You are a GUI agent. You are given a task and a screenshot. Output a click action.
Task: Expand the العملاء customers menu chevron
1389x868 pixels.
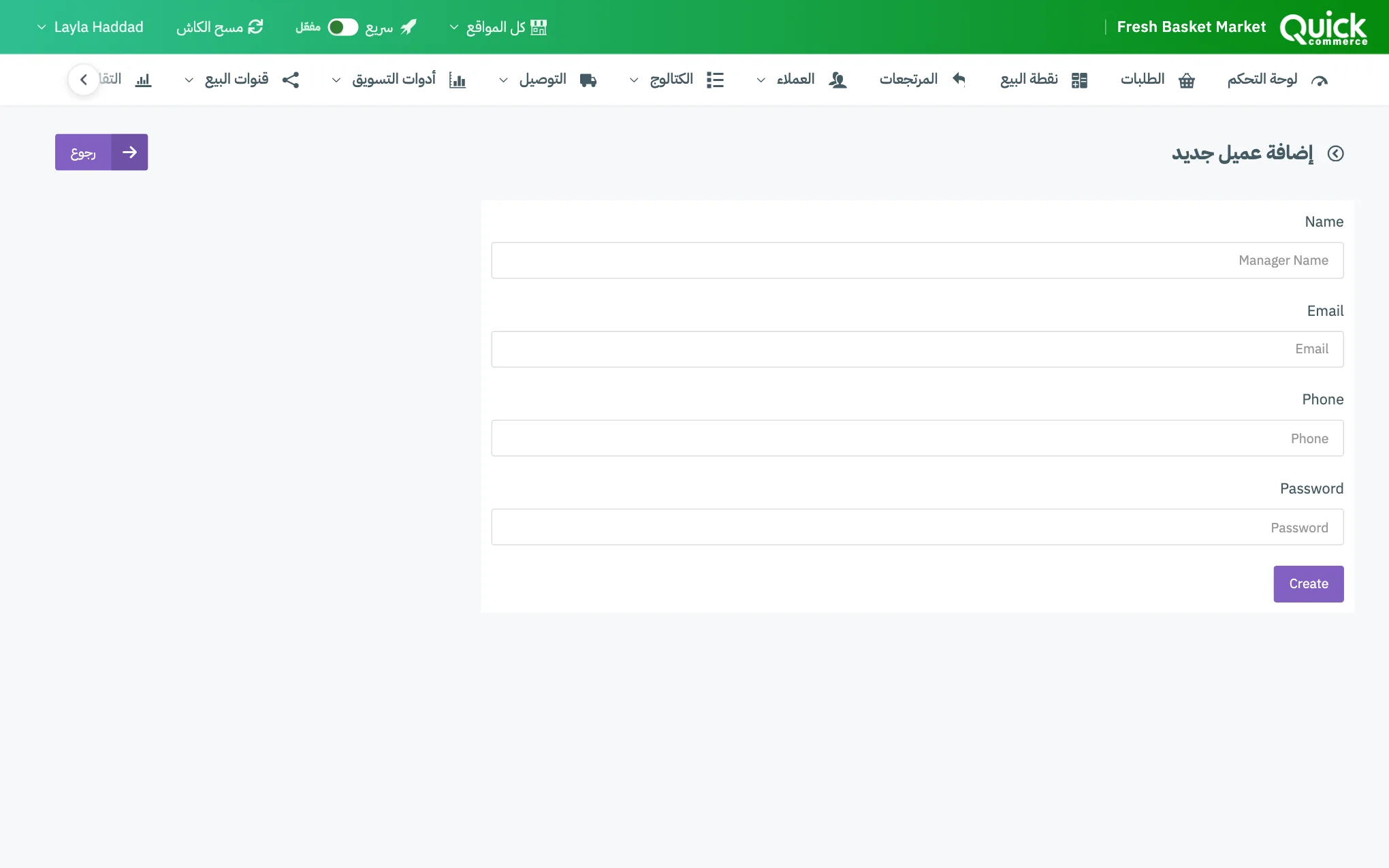tap(761, 80)
